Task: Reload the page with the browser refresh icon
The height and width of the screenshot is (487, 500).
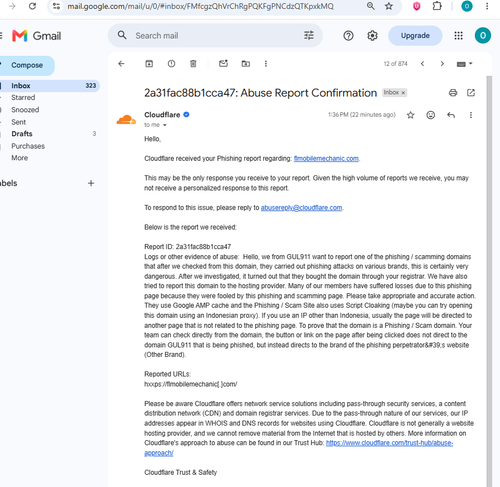Action: 32,6
